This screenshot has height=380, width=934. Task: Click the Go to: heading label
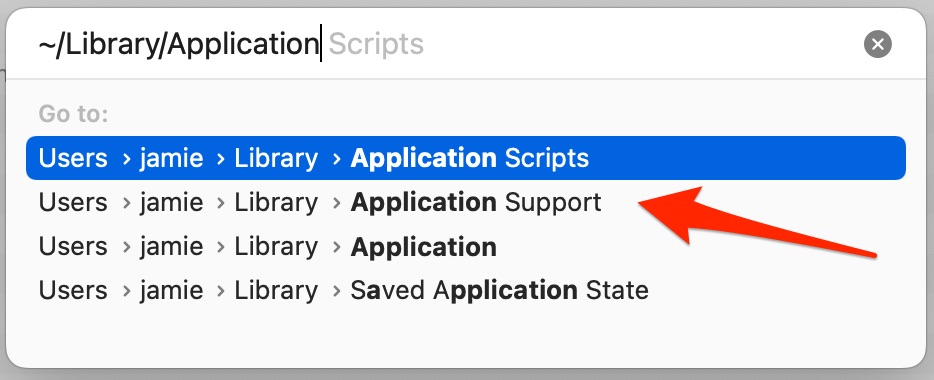(73, 113)
